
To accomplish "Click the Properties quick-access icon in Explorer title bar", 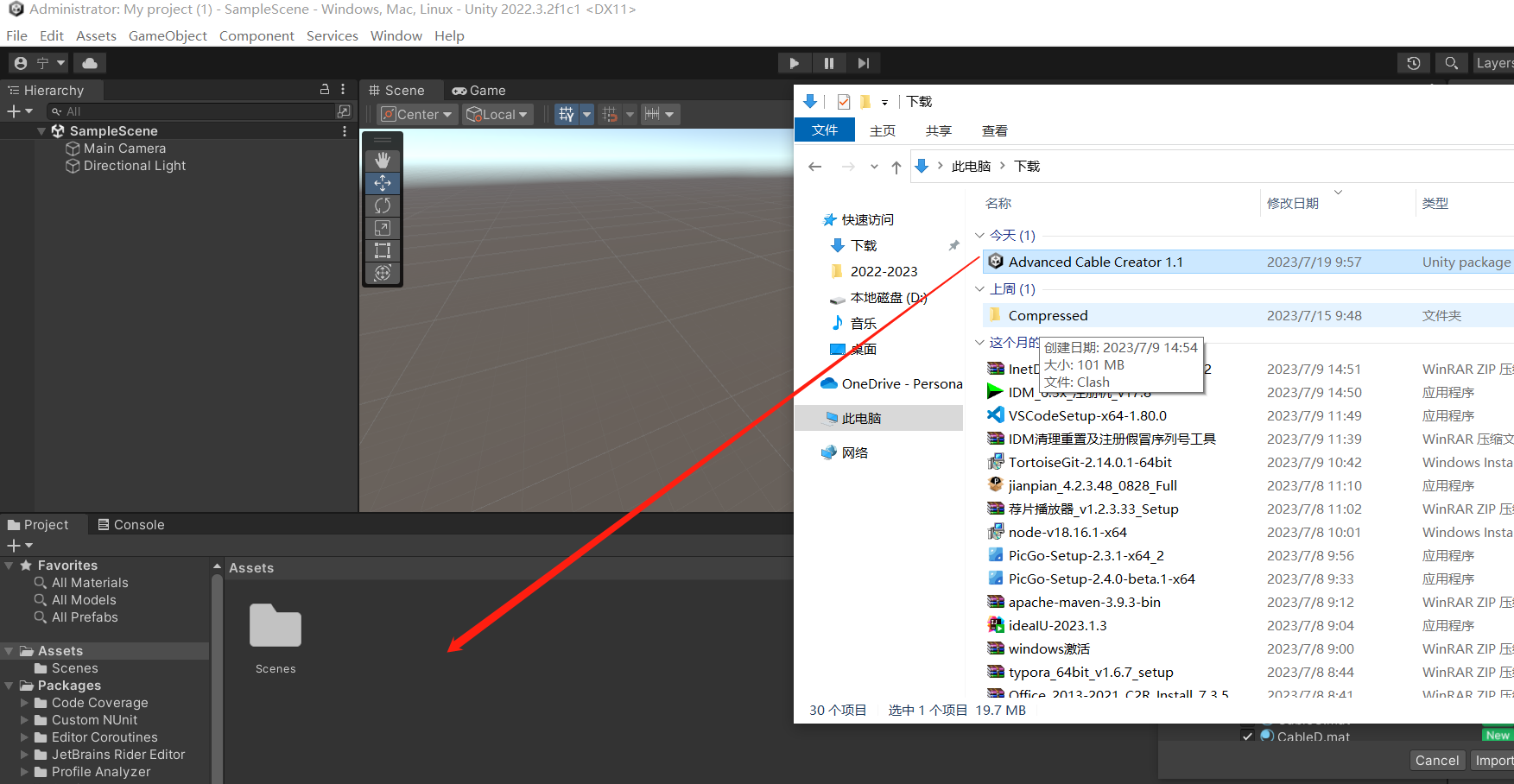I will [x=844, y=102].
